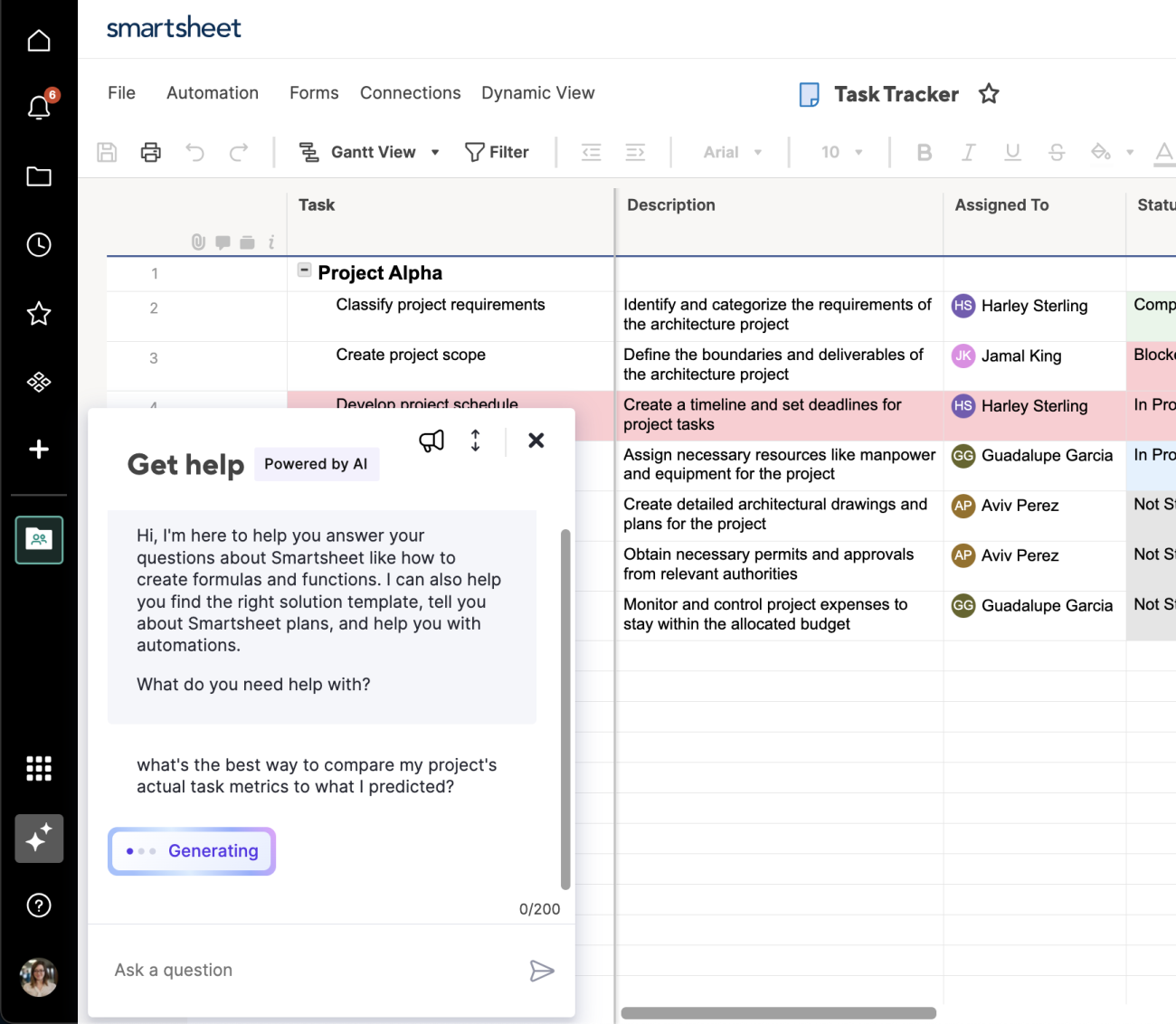Viewport: 1176px width, 1024px height.
Task: Star the Task Tracker sheet
Action: pos(989,93)
